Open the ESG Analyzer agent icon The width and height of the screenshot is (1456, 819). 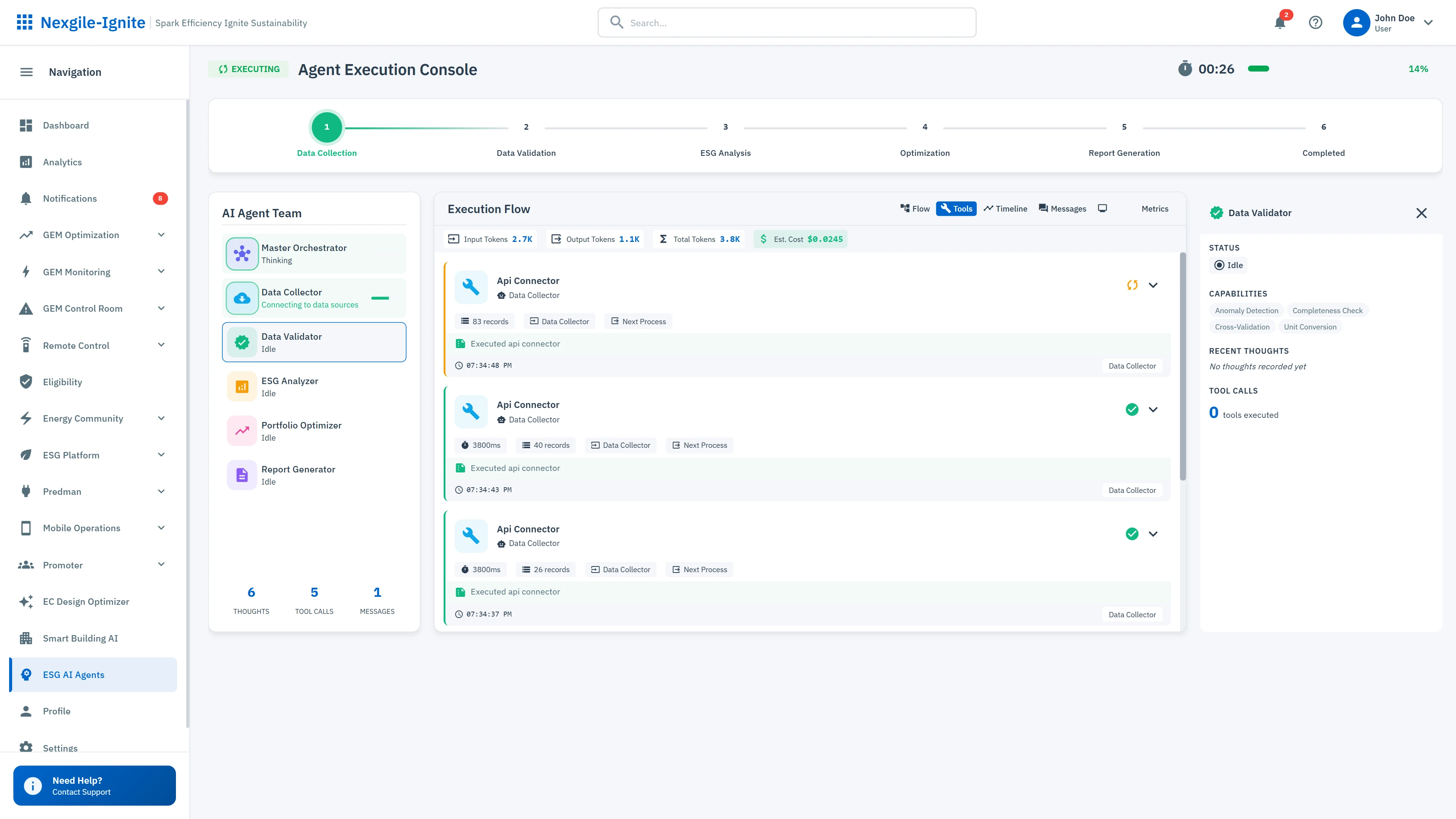coord(242,386)
